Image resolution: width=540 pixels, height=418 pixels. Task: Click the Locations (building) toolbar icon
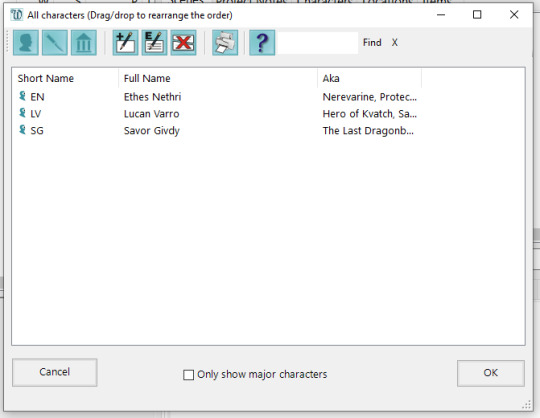pyautogui.click(x=84, y=43)
